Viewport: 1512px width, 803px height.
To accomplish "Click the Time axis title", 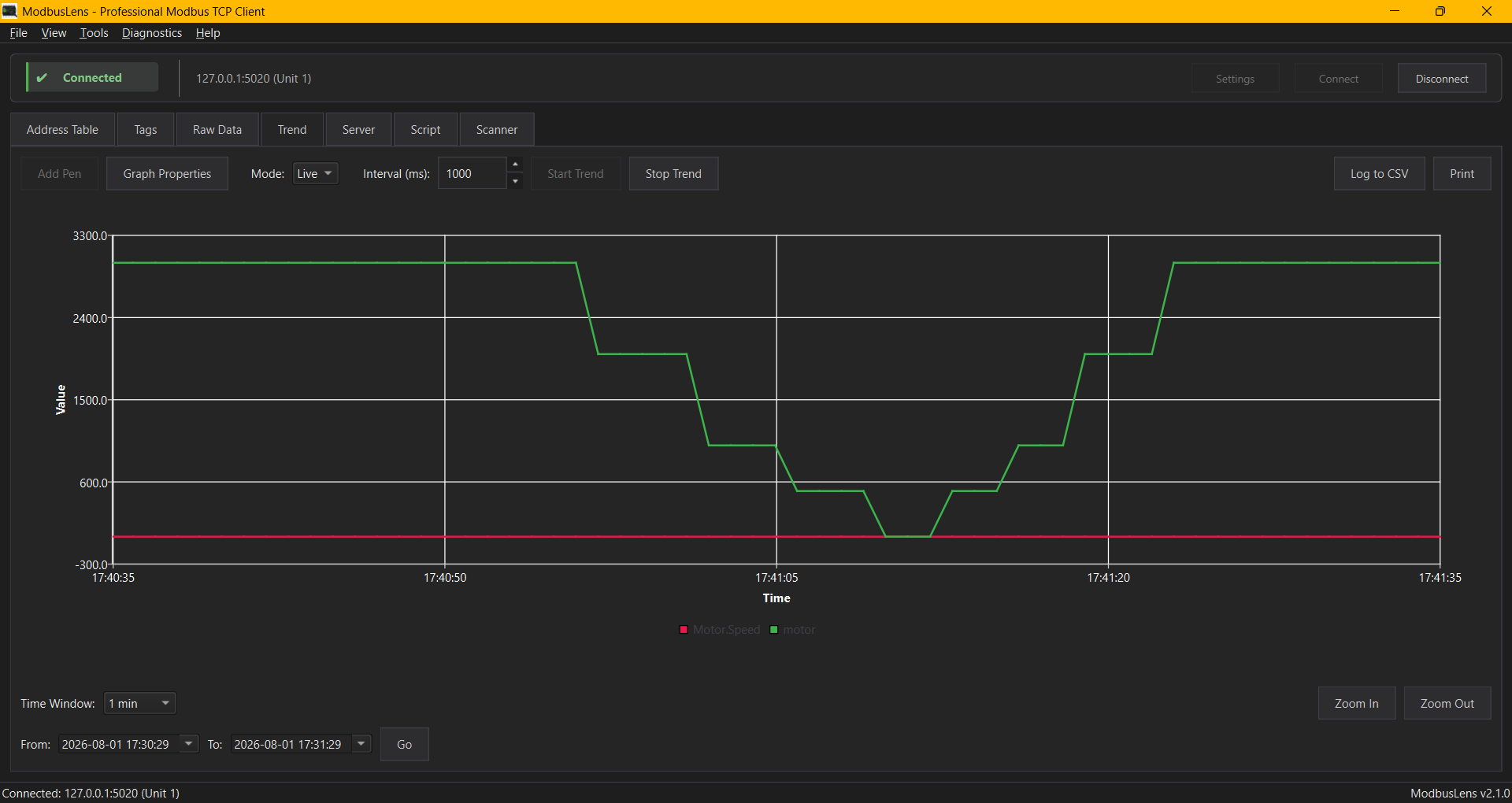I will click(x=776, y=598).
